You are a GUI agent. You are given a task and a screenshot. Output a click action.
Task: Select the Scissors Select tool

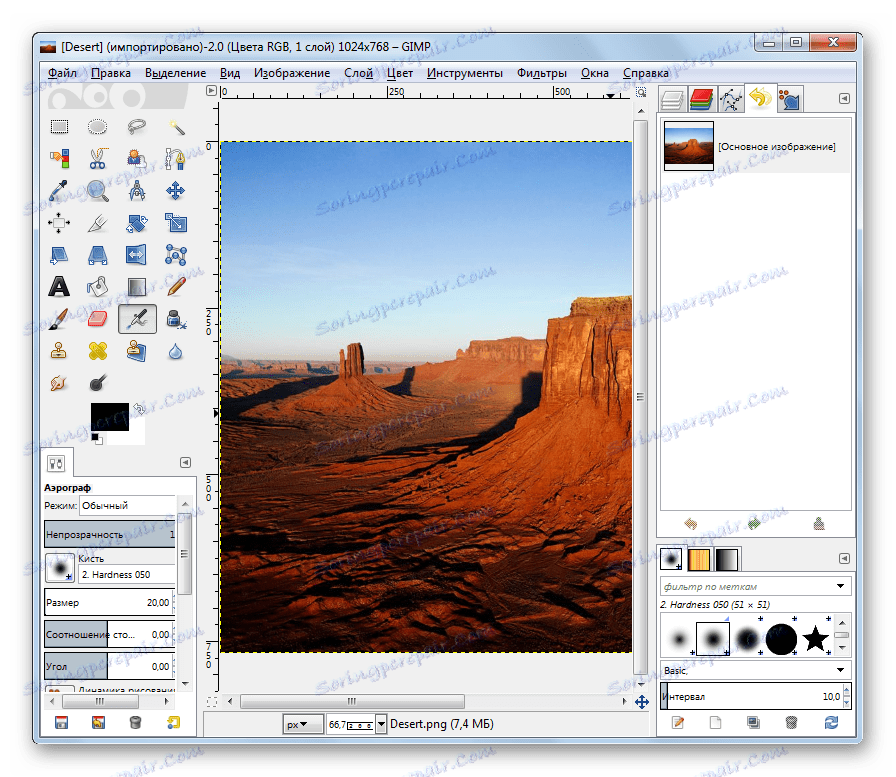(x=98, y=158)
